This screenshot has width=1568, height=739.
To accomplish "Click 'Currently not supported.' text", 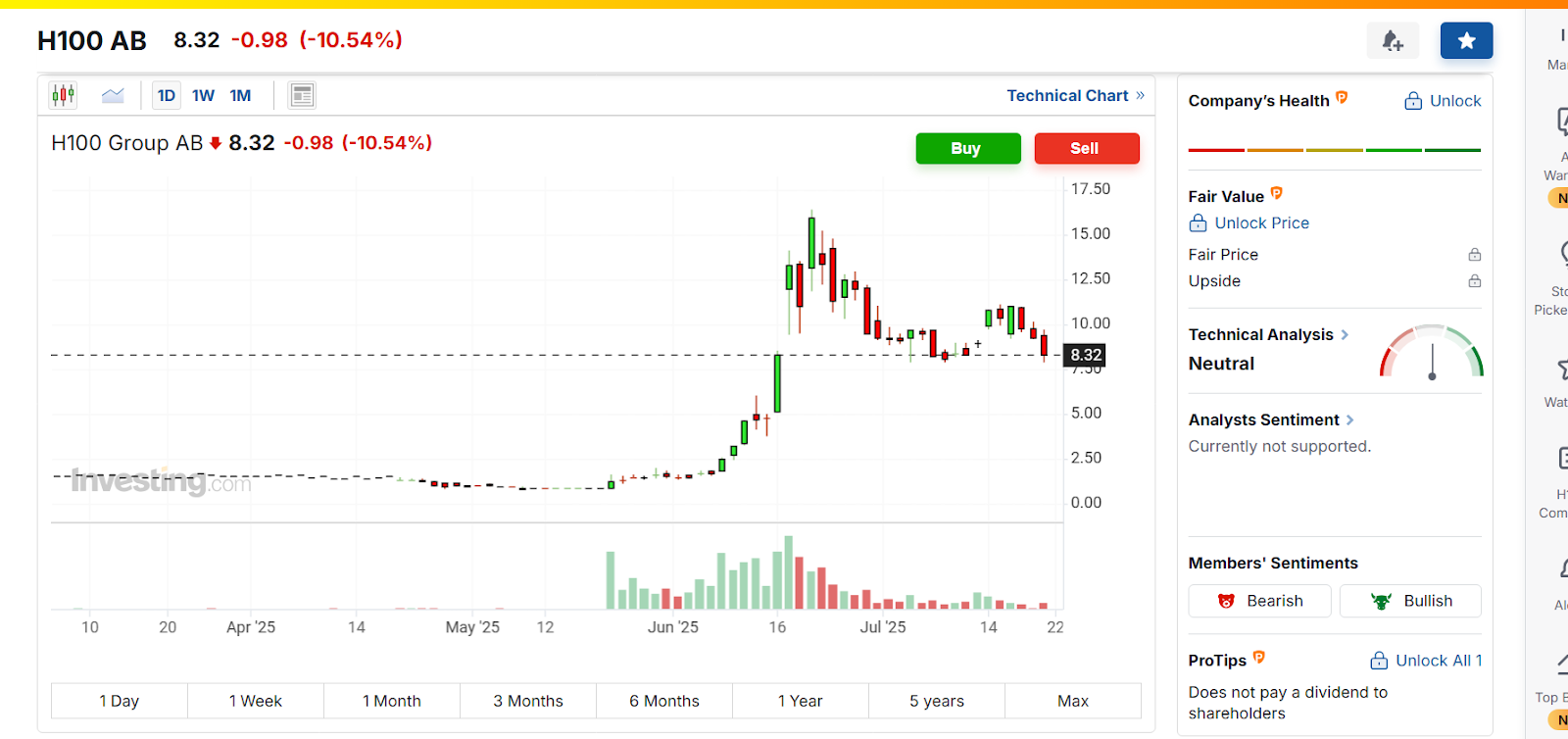I will 1279,446.
